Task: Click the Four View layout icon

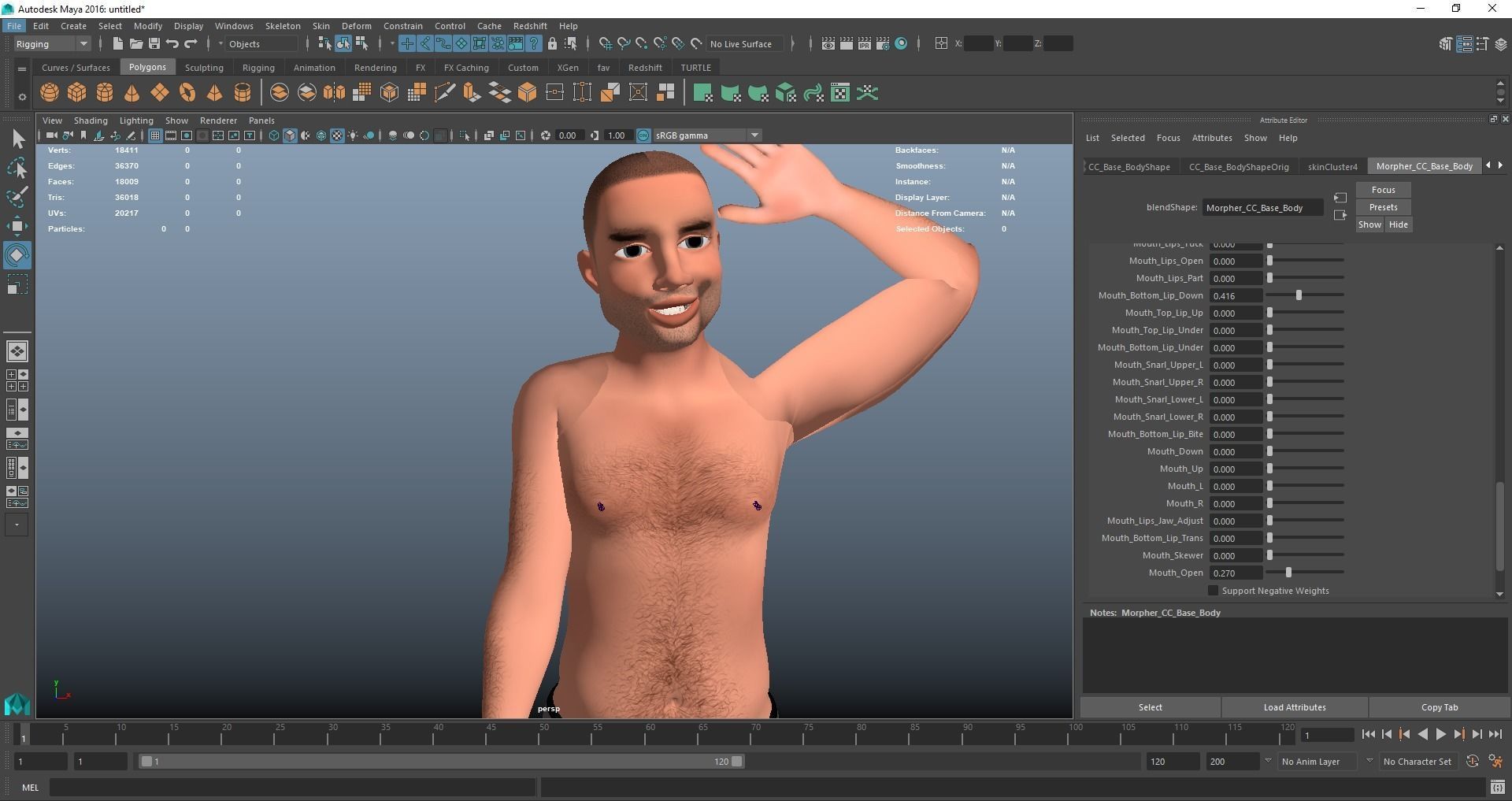Action: tap(17, 380)
